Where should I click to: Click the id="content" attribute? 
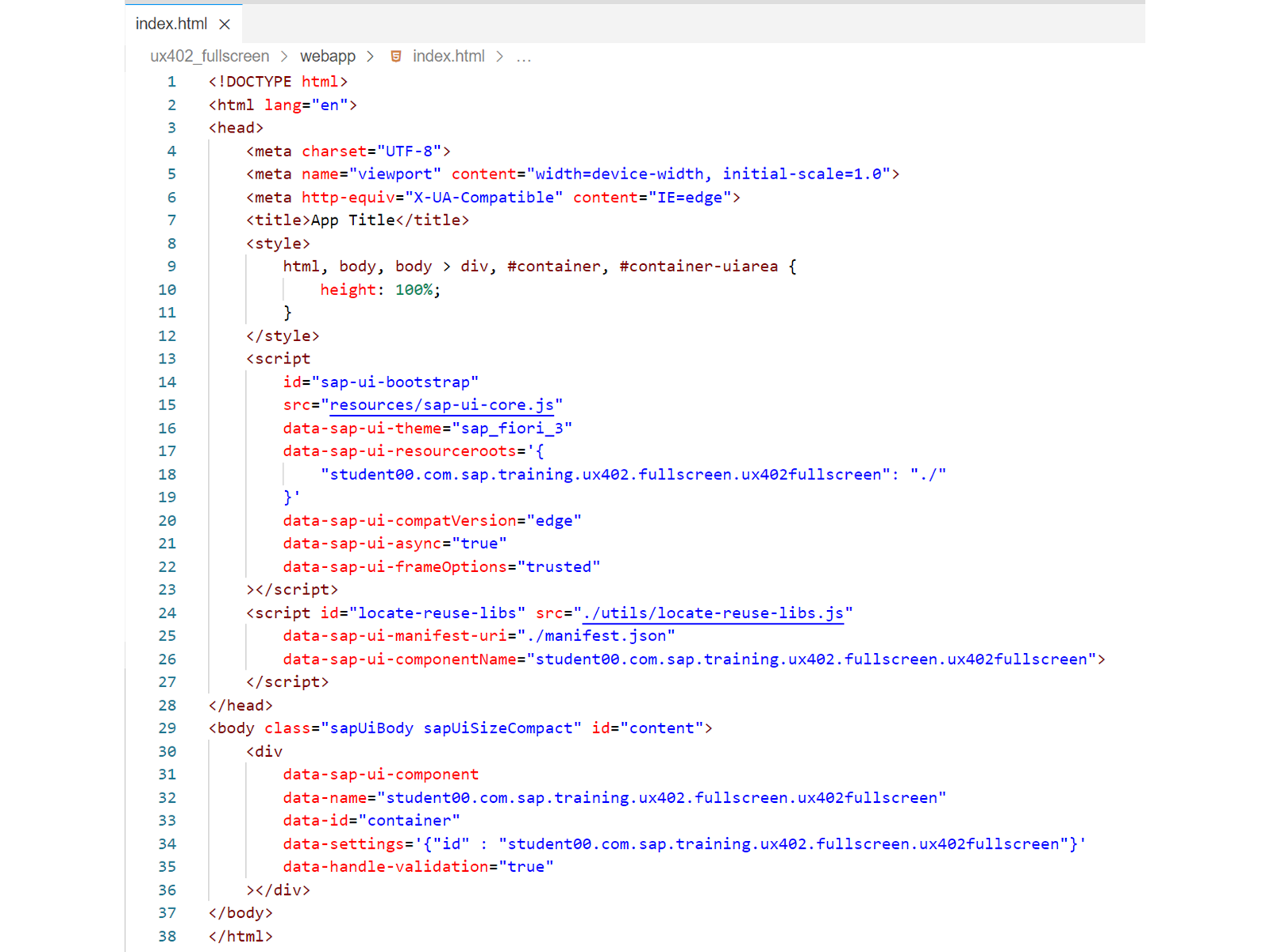[648, 728]
